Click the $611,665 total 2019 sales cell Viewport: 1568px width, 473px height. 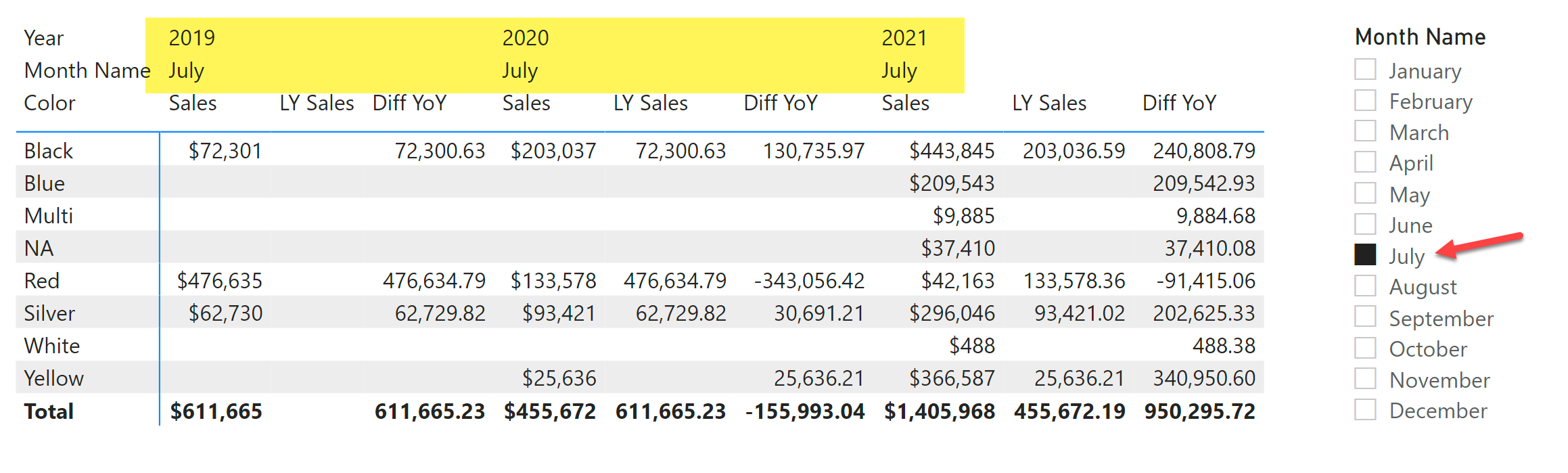(216, 411)
